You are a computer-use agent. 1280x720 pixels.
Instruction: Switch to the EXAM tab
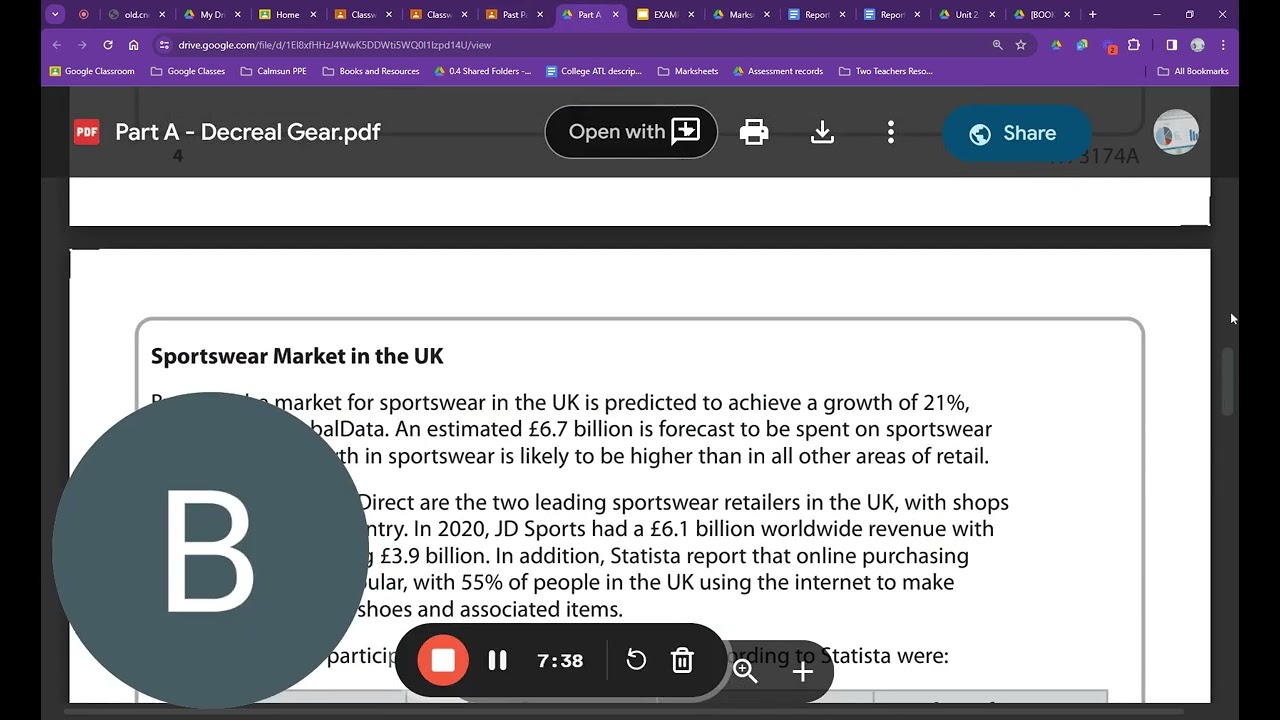point(666,14)
